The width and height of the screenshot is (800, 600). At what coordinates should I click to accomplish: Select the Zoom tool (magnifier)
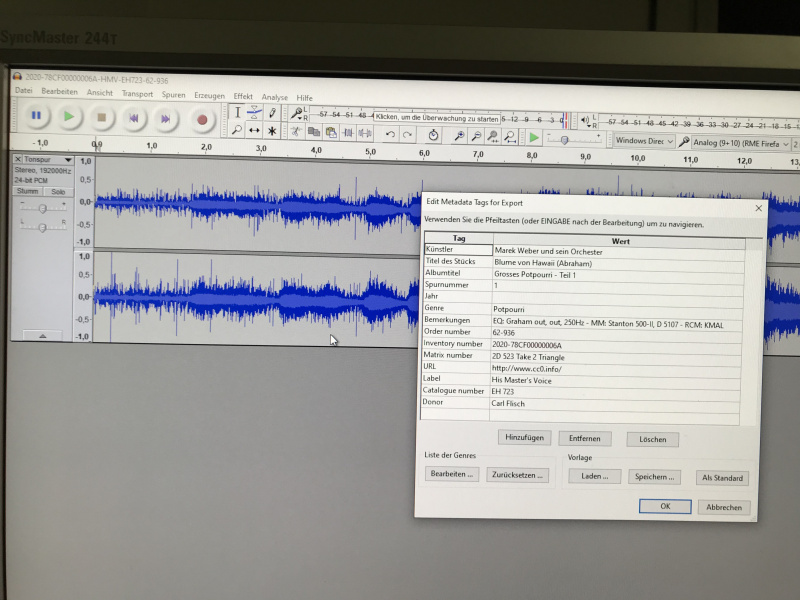tap(237, 129)
